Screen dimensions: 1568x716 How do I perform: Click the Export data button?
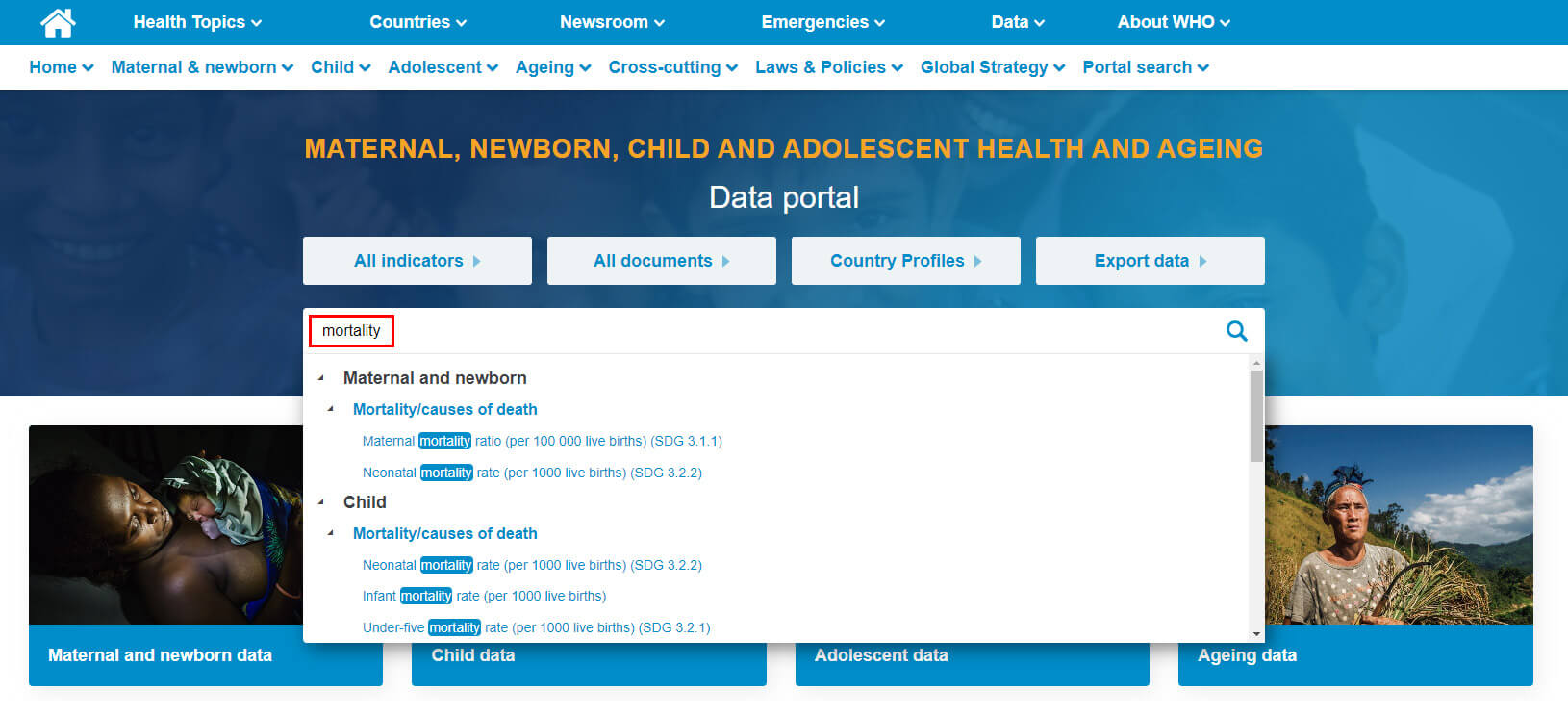pyautogui.click(x=1151, y=261)
